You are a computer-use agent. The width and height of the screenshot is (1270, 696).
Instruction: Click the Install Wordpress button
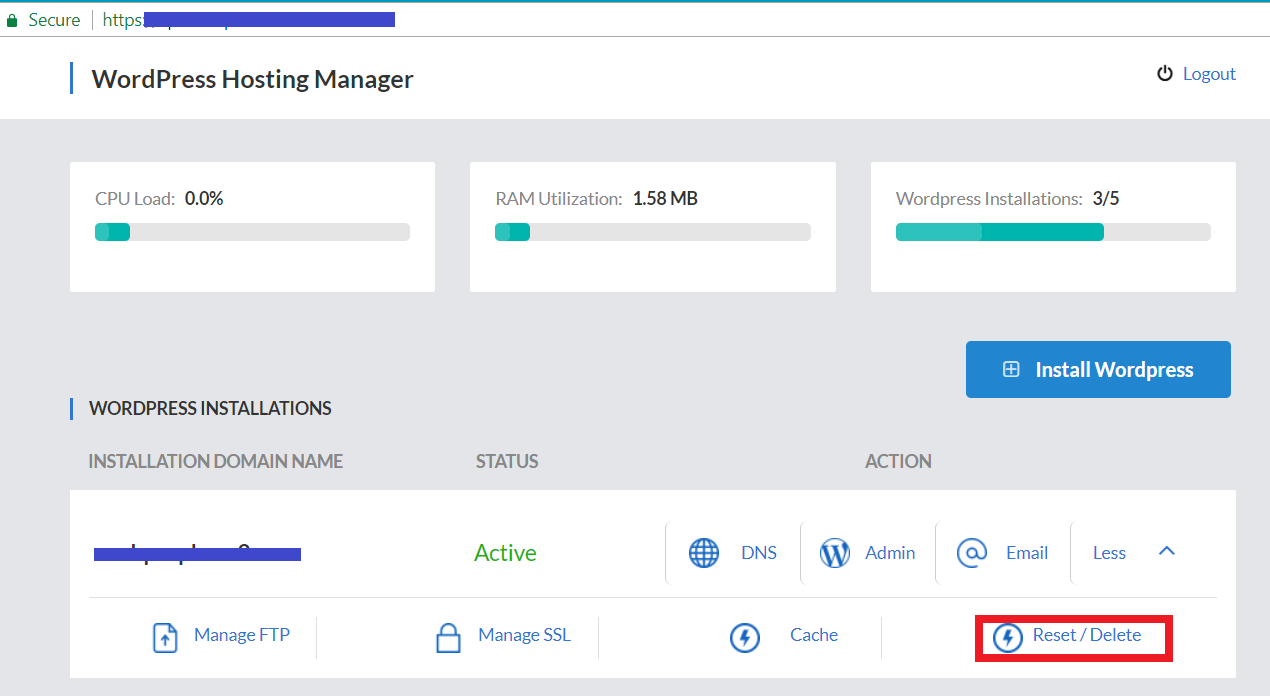tap(1098, 370)
